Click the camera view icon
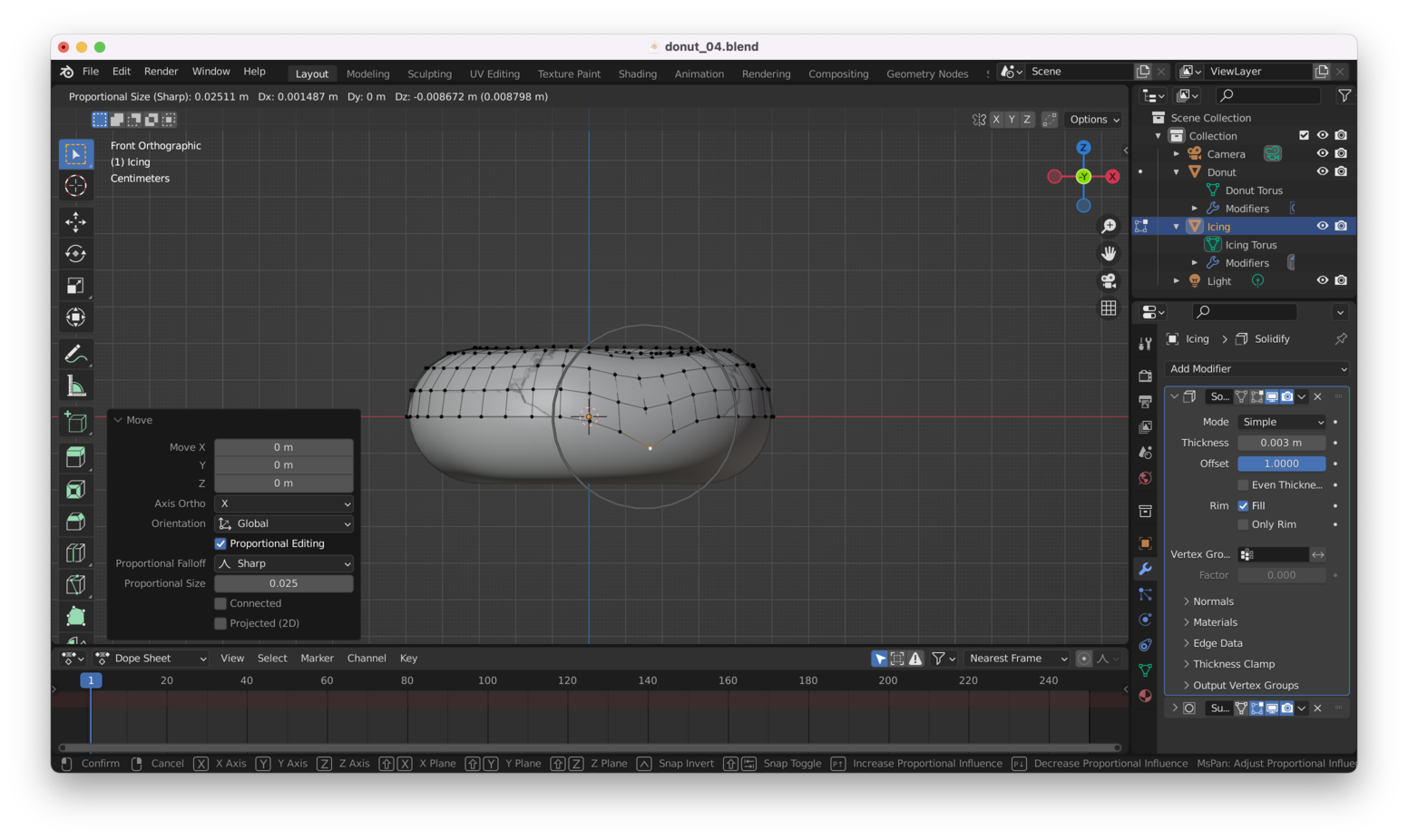Viewport: 1408px width, 840px height. (1109, 281)
